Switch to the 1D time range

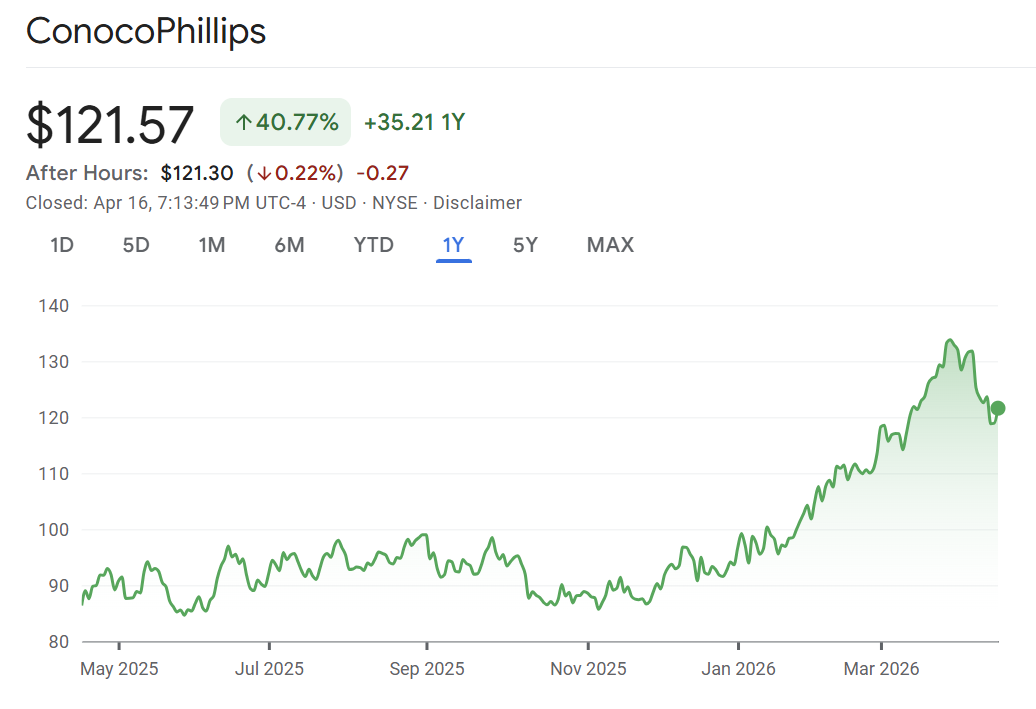tap(62, 245)
